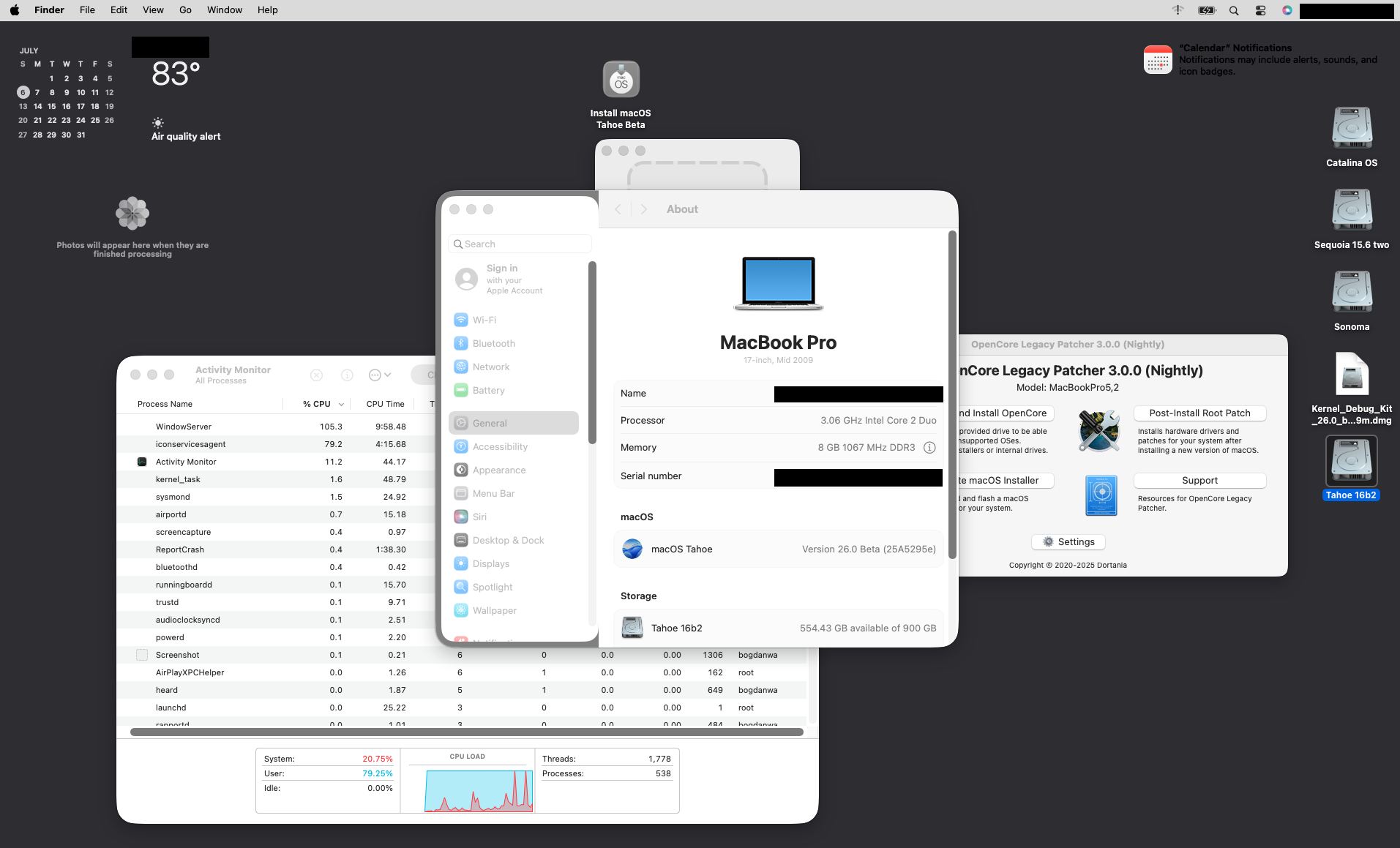Click the Settings sidebar scrollbar
This screenshot has width=1400, height=848.
point(592,352)
